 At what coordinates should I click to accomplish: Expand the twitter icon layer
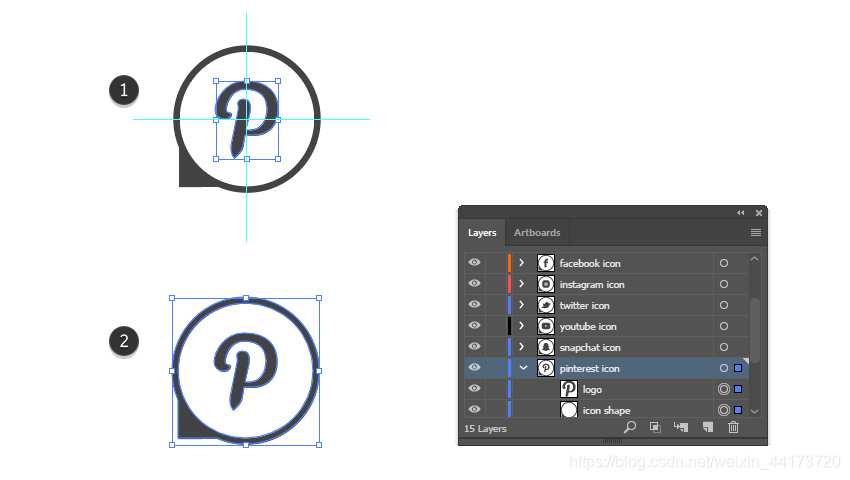[x=521, y=305]
